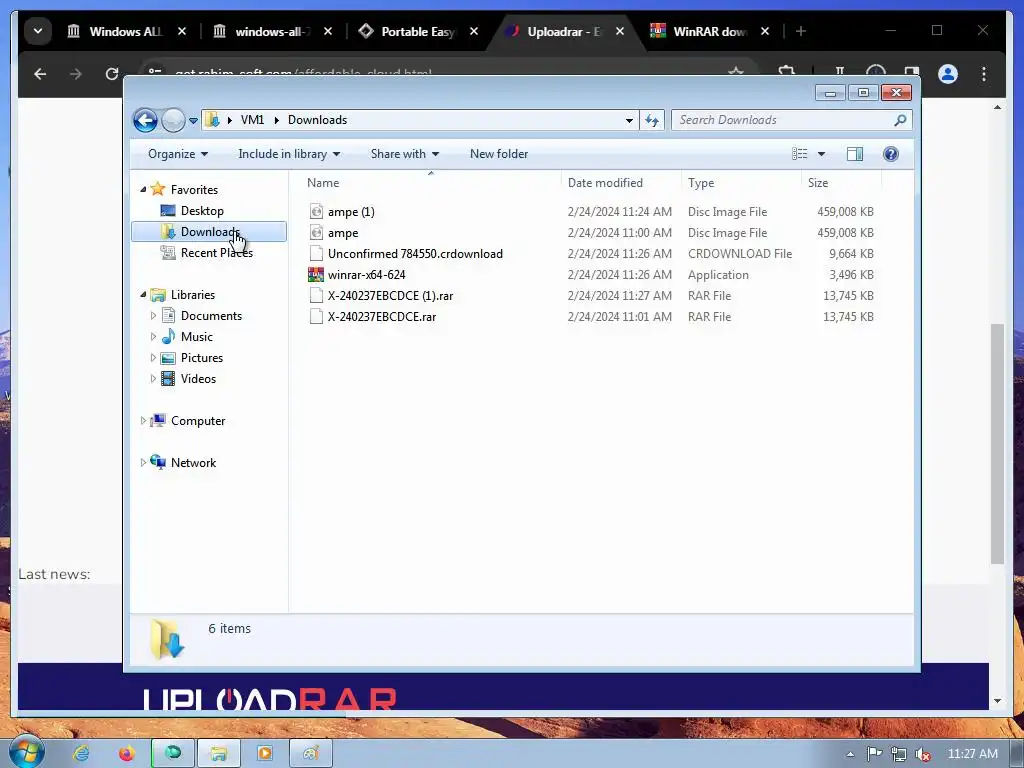
Task: Open a new browser tab
Action: (x=801, y=31)
